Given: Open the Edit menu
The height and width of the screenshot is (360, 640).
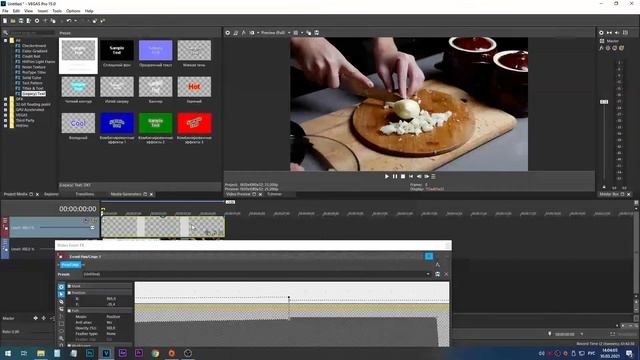Looking at the screenshot, I should click(16, 11).
